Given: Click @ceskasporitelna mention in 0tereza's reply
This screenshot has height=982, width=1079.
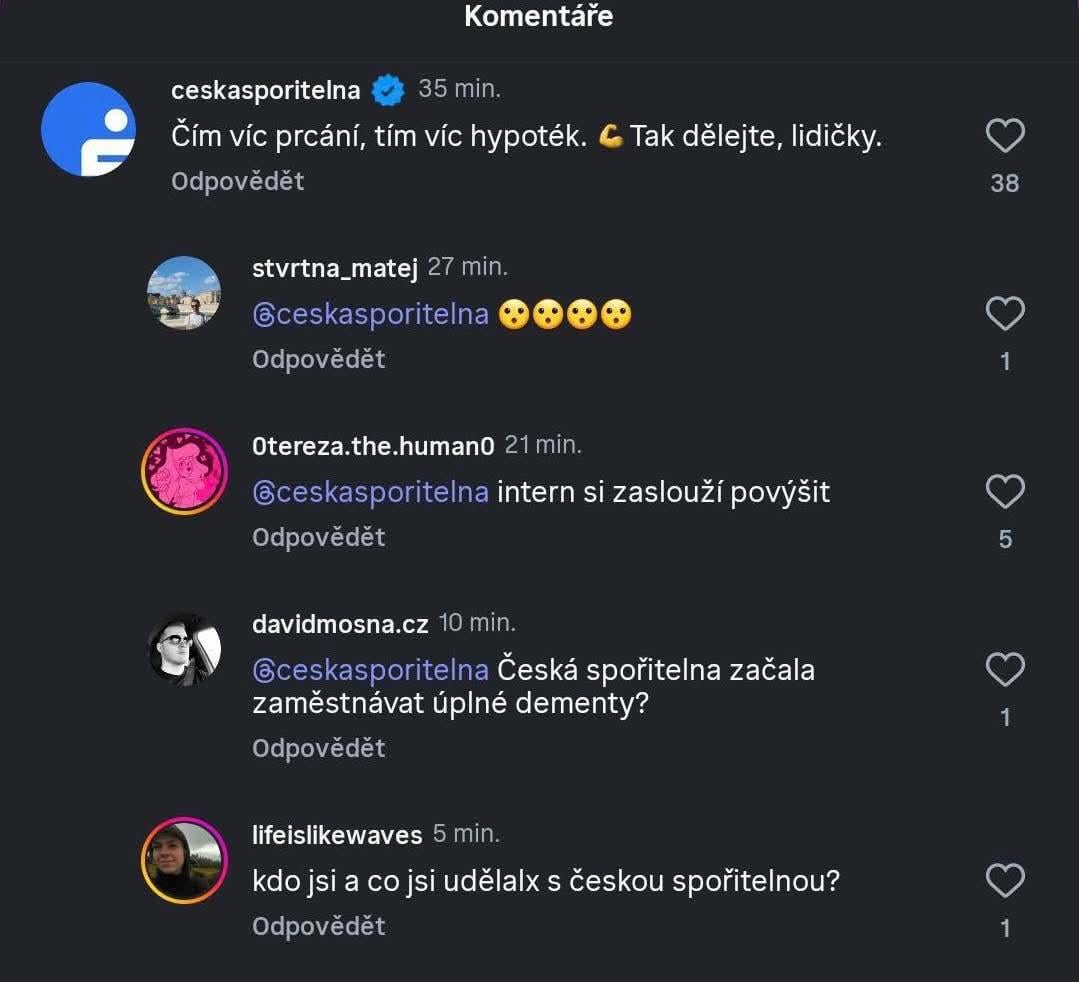Looking at the screenshot, I should 370,492.
